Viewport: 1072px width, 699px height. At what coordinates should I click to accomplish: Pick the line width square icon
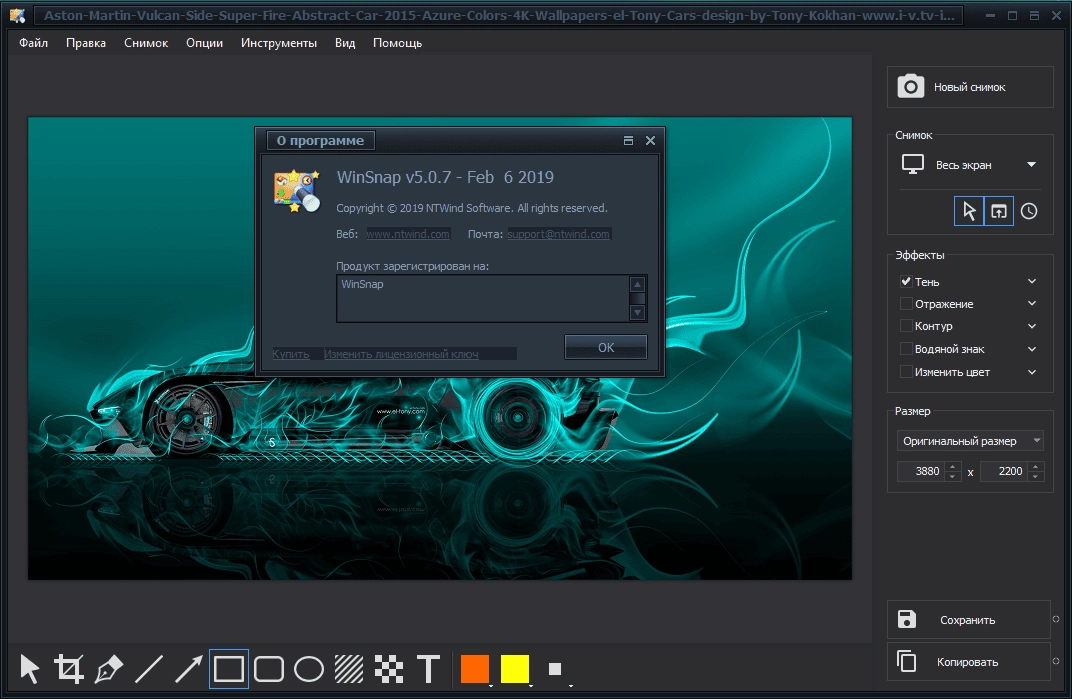[x=555, y=669]
